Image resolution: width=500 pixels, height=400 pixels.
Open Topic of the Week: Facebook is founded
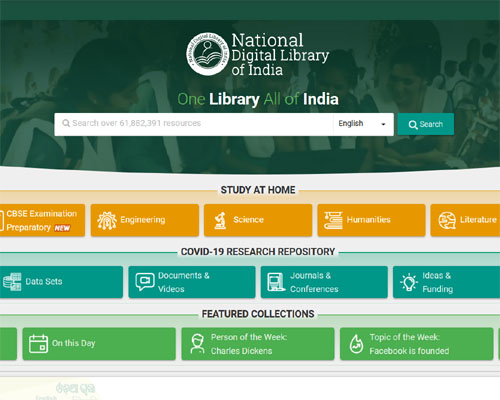(x=416, y=344)
